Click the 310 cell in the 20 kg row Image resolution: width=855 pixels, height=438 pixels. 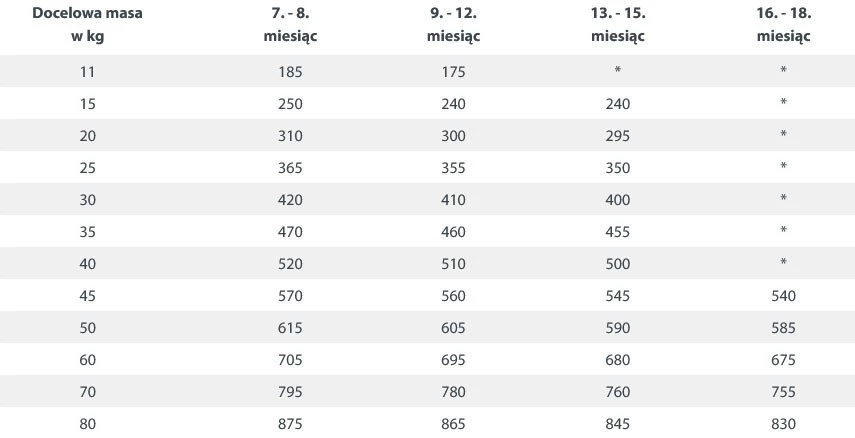[291, 136]
